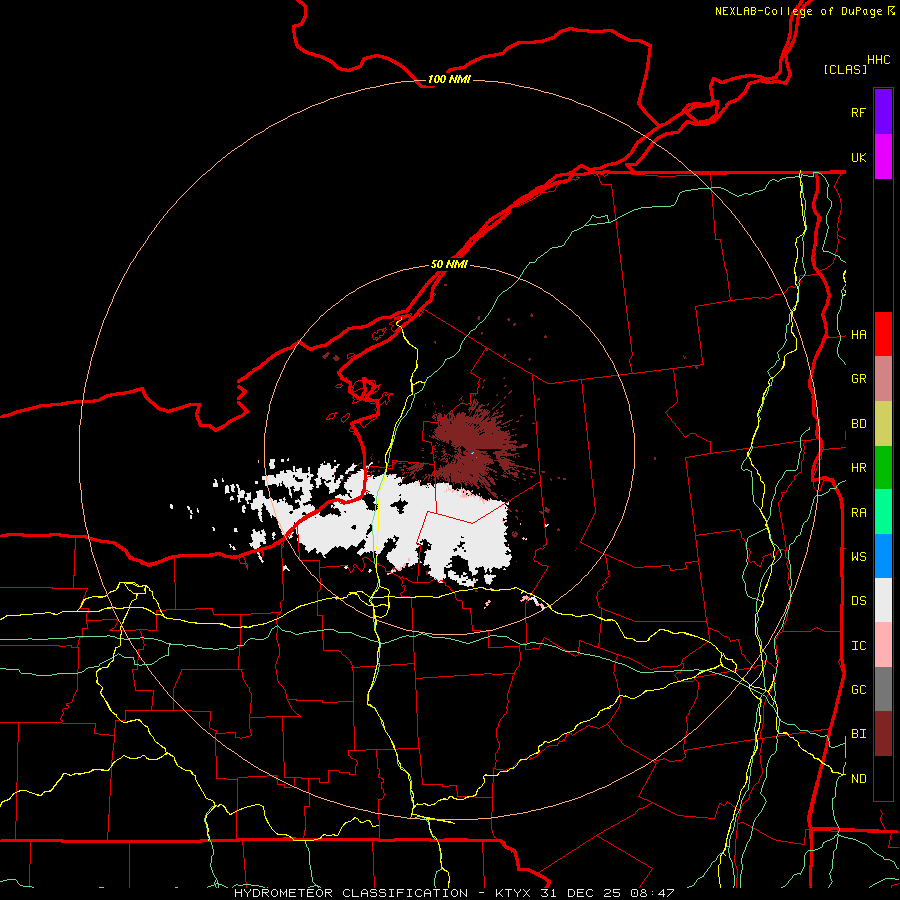
Task: Click the BD legend label
Action: (x=858, y=424)
